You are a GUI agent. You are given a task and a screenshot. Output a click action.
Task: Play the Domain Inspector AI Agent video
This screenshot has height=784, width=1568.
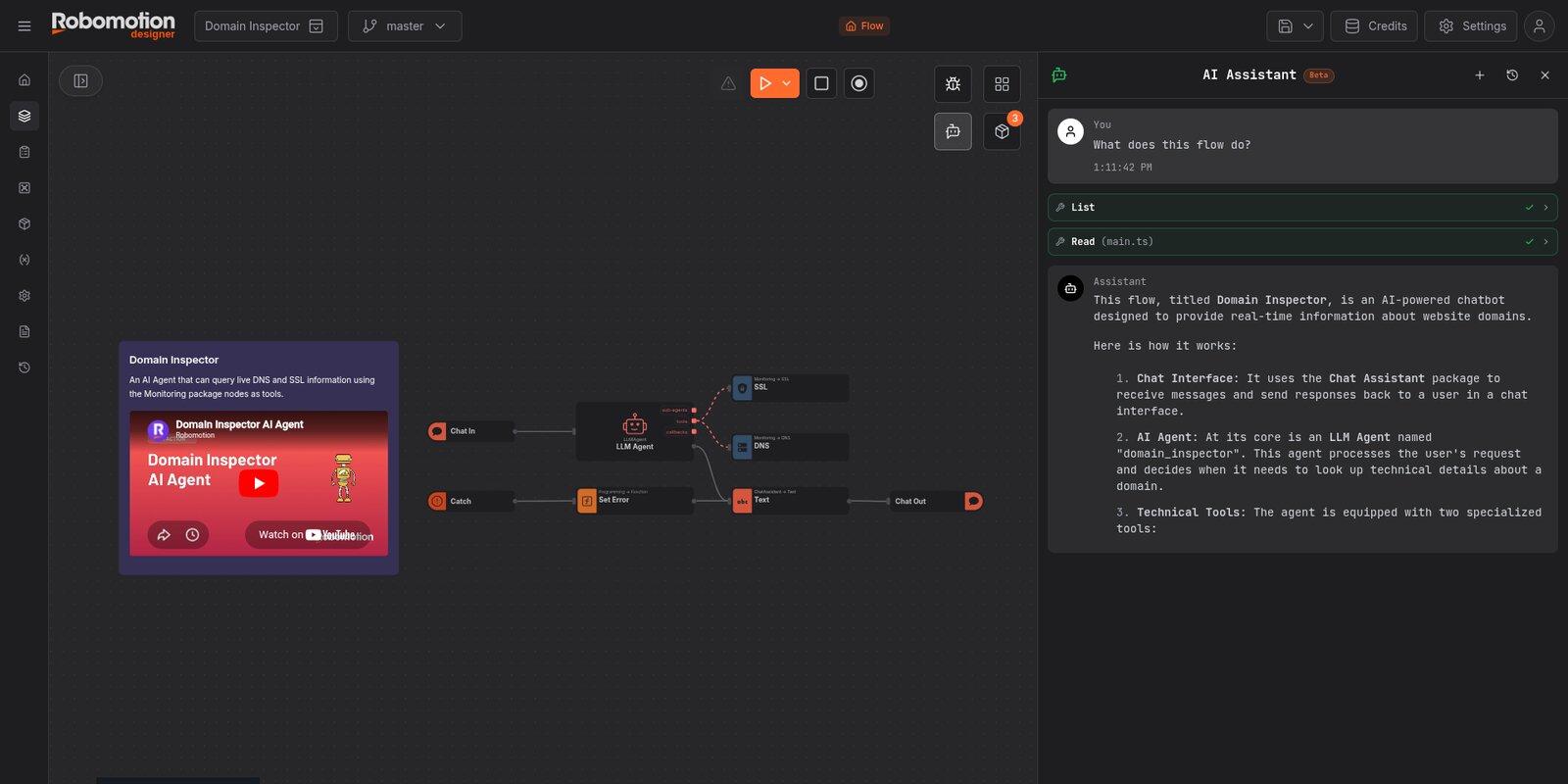coord(259,483)
